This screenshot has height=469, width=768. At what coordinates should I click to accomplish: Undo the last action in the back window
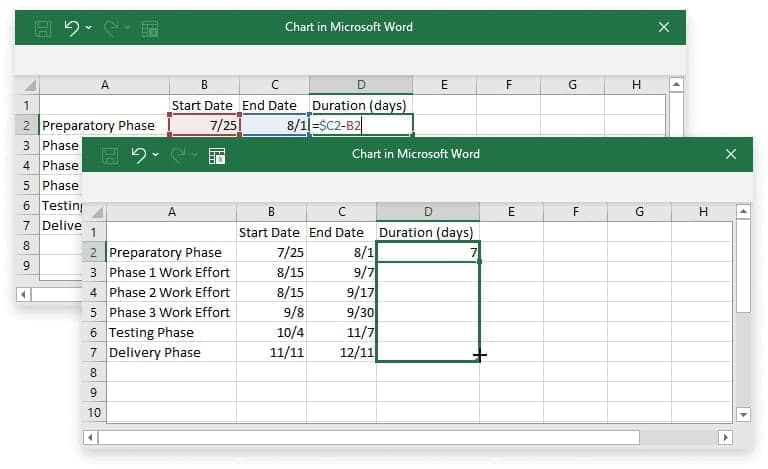72,28
